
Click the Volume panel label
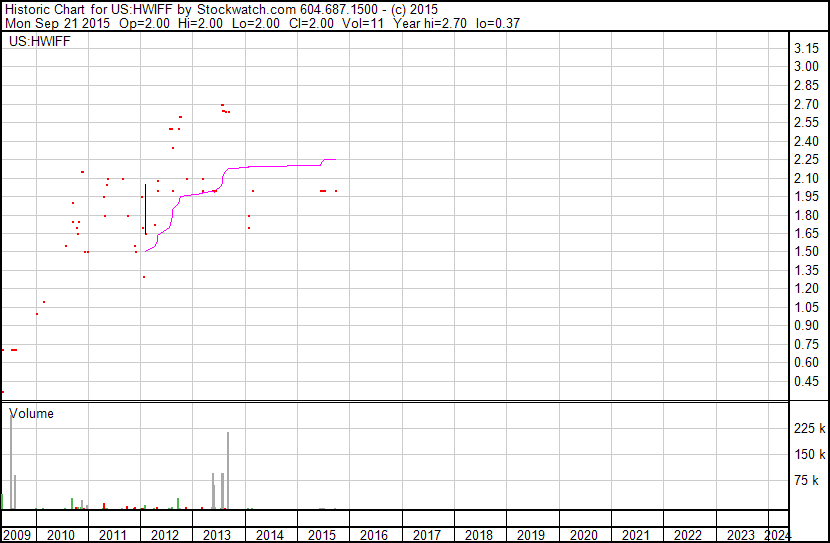coord(31,413)
